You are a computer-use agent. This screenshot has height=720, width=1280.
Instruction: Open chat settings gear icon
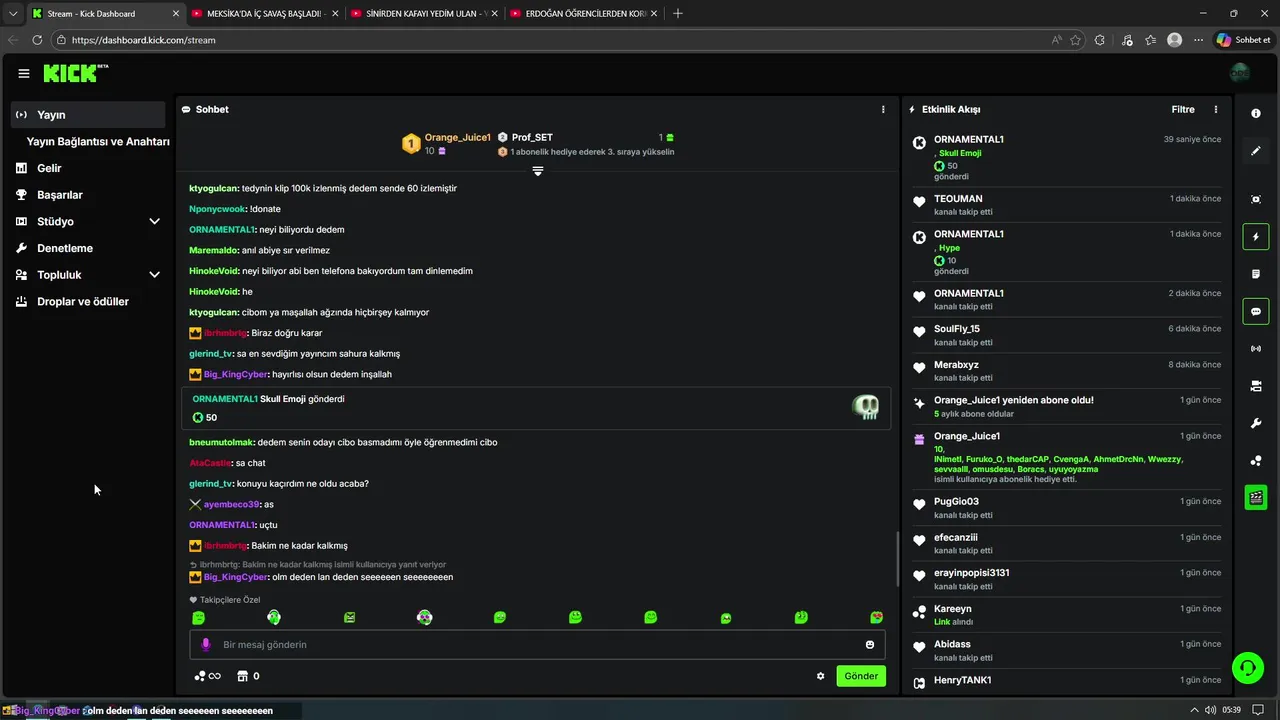821,676
